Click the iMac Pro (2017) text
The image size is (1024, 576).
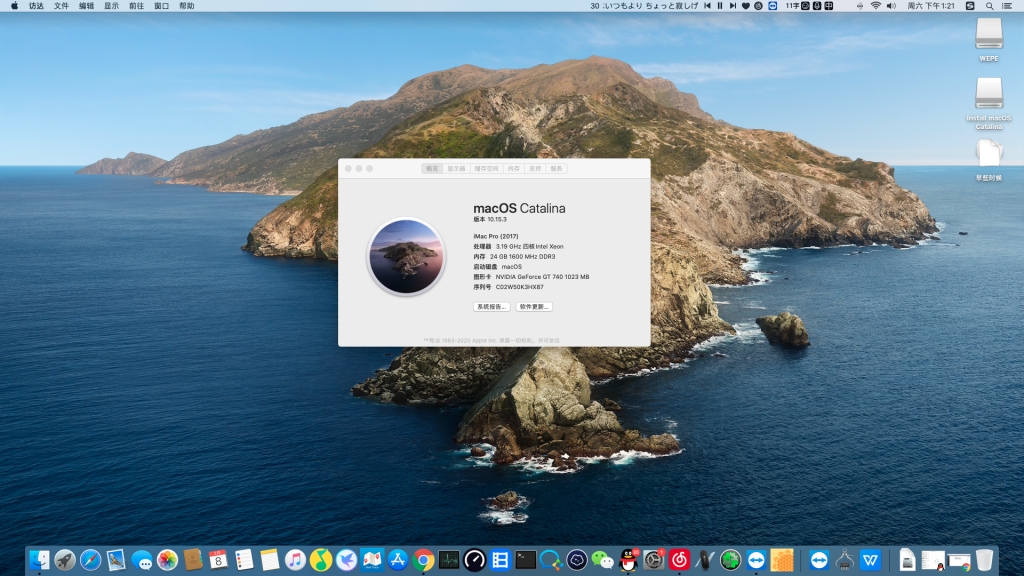tap(496, 236)
